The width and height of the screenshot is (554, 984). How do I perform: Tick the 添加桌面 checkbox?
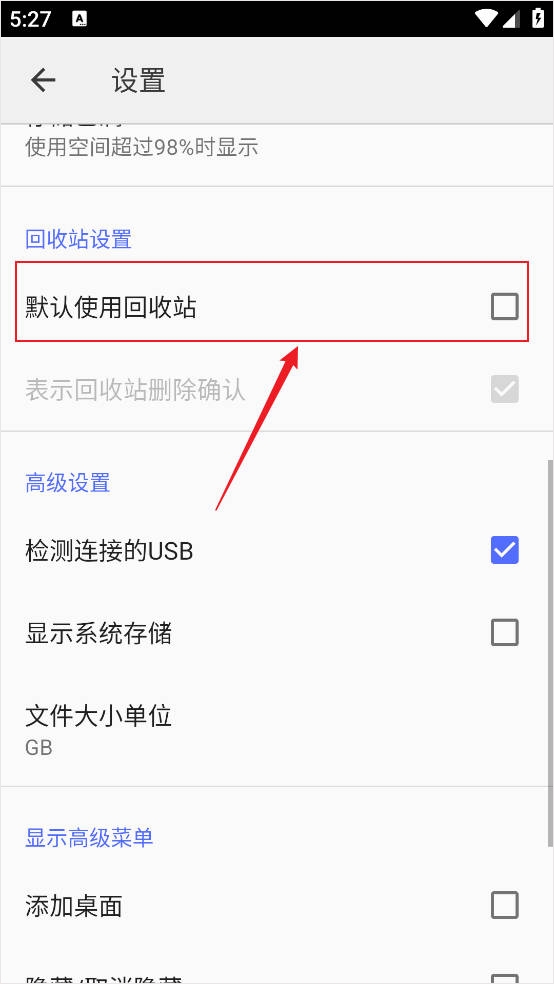(504, 906)
